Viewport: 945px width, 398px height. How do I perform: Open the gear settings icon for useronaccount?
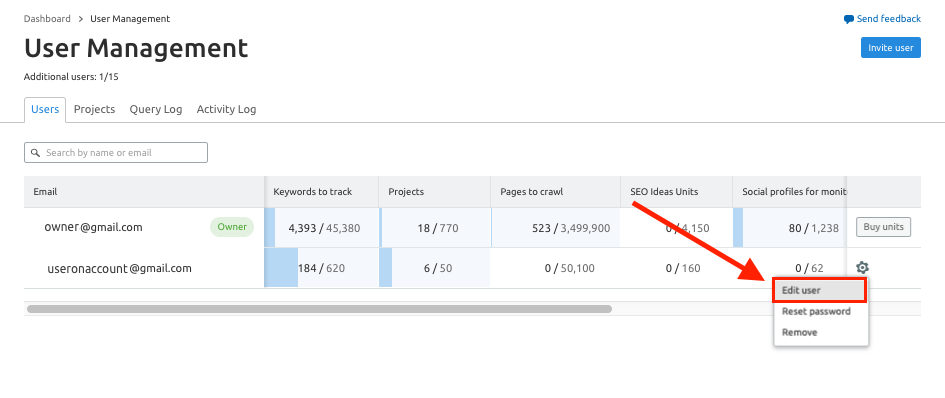click(862, 268)
